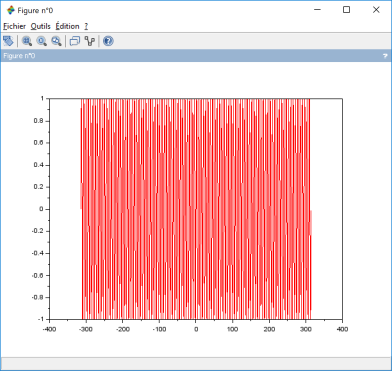Screen dimensions: 392x371
Task: Maximize the Figure n°0 window
Action: [347, 10]
